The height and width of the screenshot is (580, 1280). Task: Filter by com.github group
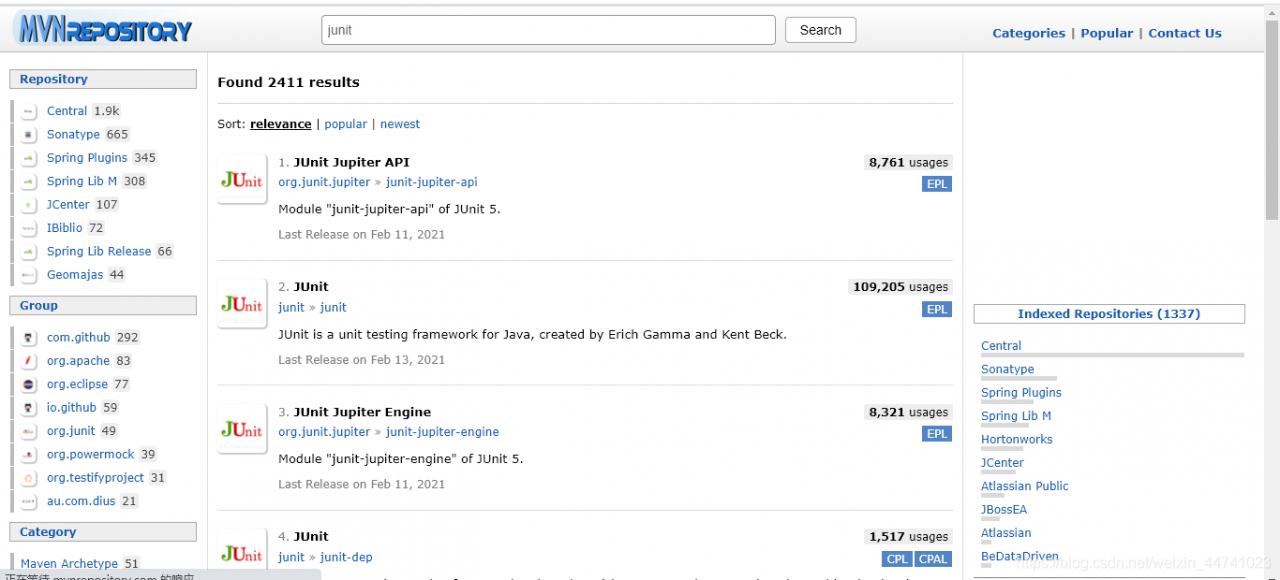click(78, 338)
